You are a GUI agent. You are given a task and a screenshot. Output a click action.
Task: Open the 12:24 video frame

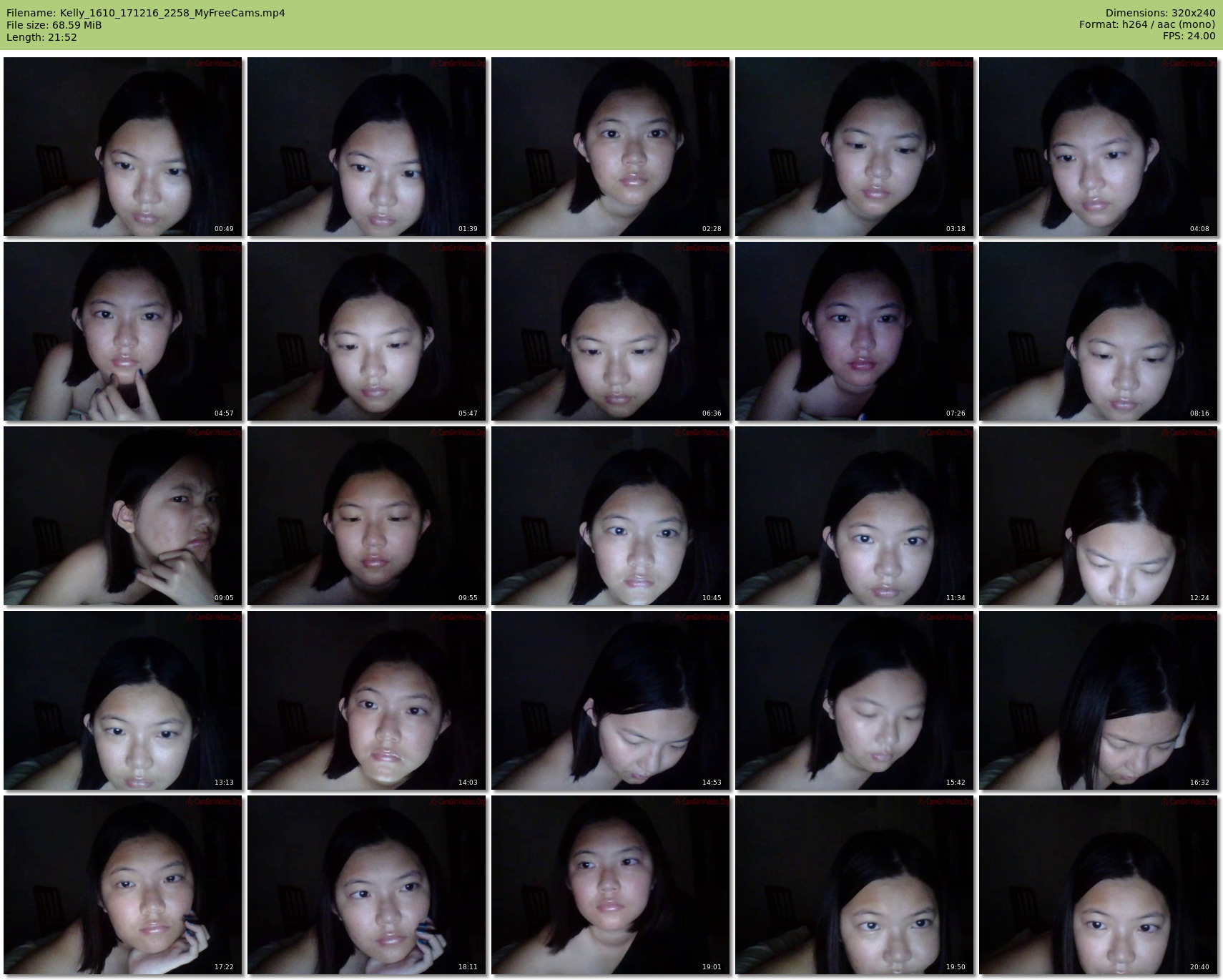pos(1099,516)
